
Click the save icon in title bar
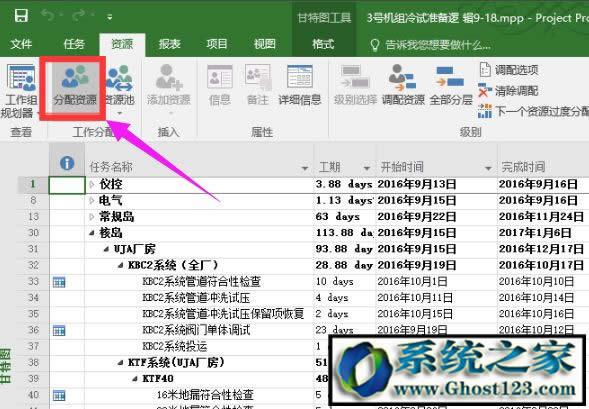pyautogui.click(x=21, y=16)
